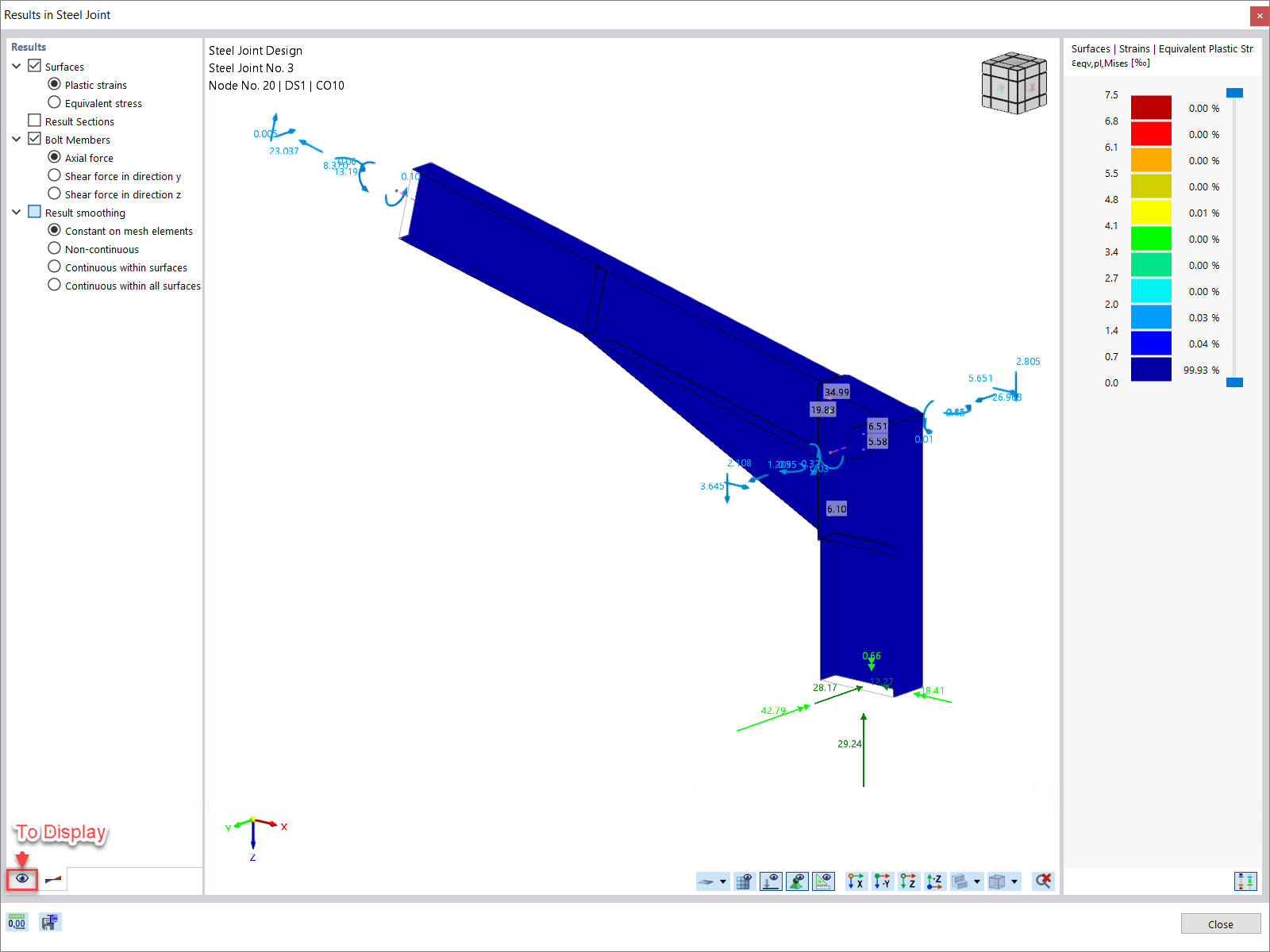The image size is (1270, 952).
Task: Close the Results in Steel Joint window
Action: 1259,15
